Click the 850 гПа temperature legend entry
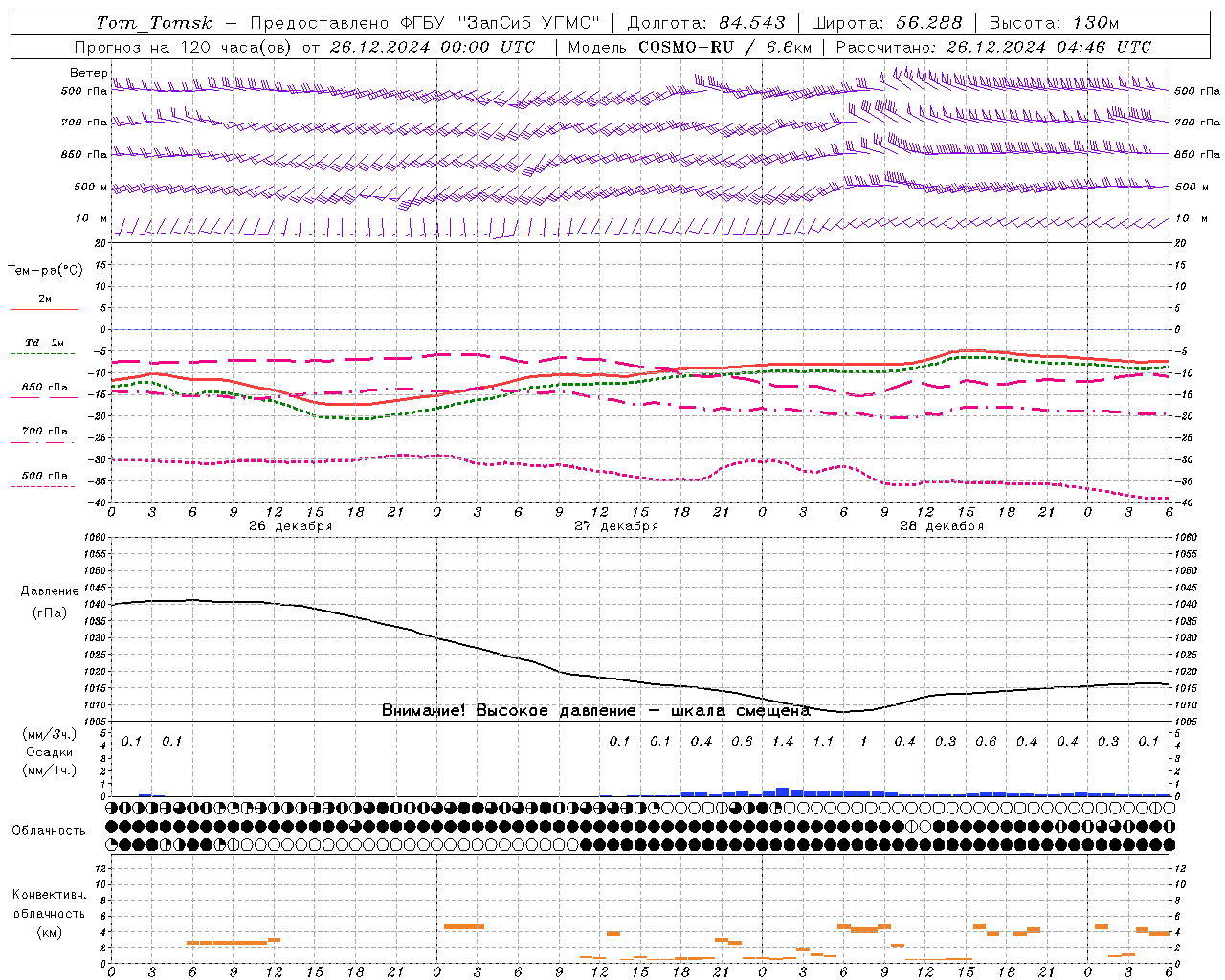The image size is (1225, 980). click(x=44, y=388)
